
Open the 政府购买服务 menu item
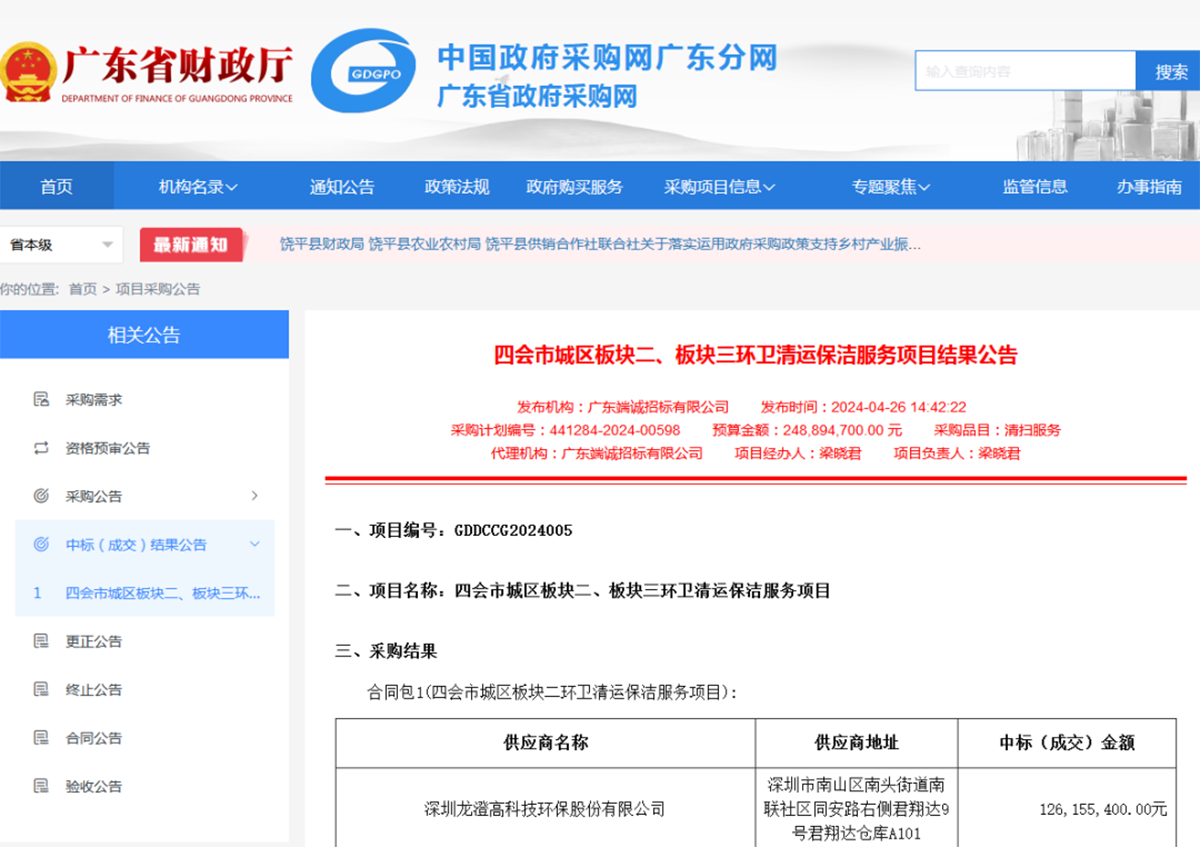pyautogui.click(x=575, y=187)
